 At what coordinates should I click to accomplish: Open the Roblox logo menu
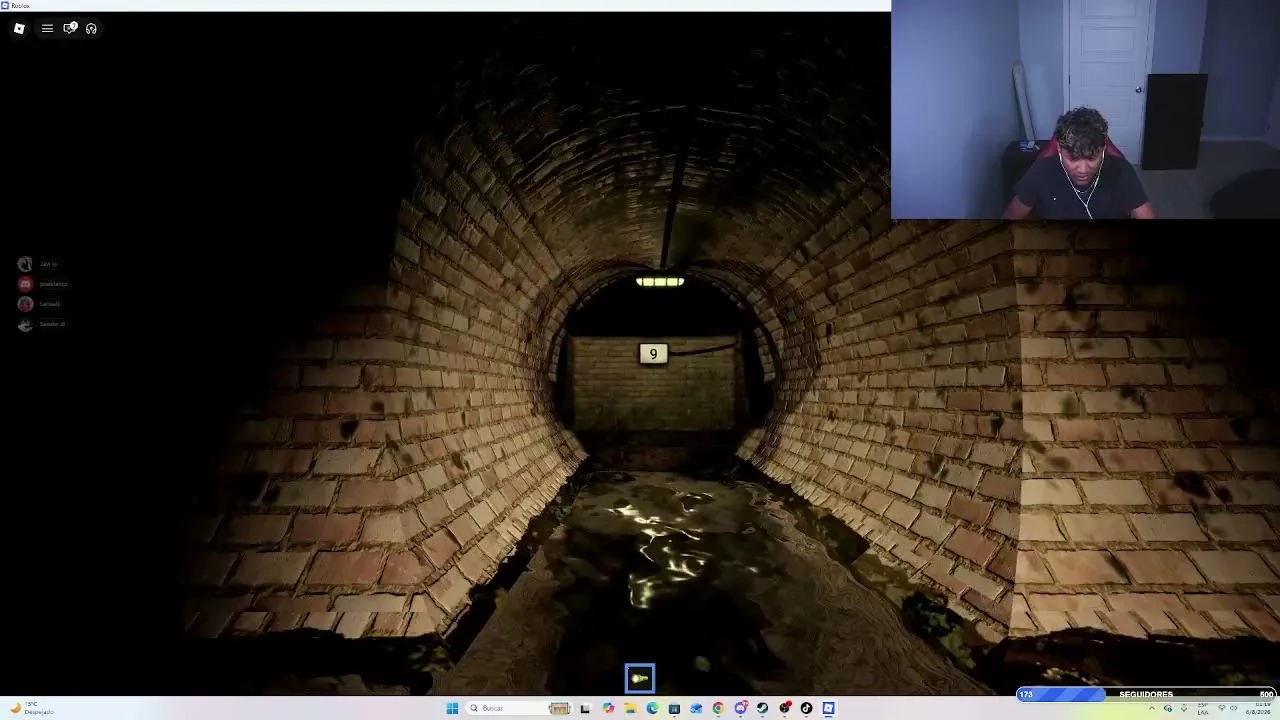pos(19,28)
